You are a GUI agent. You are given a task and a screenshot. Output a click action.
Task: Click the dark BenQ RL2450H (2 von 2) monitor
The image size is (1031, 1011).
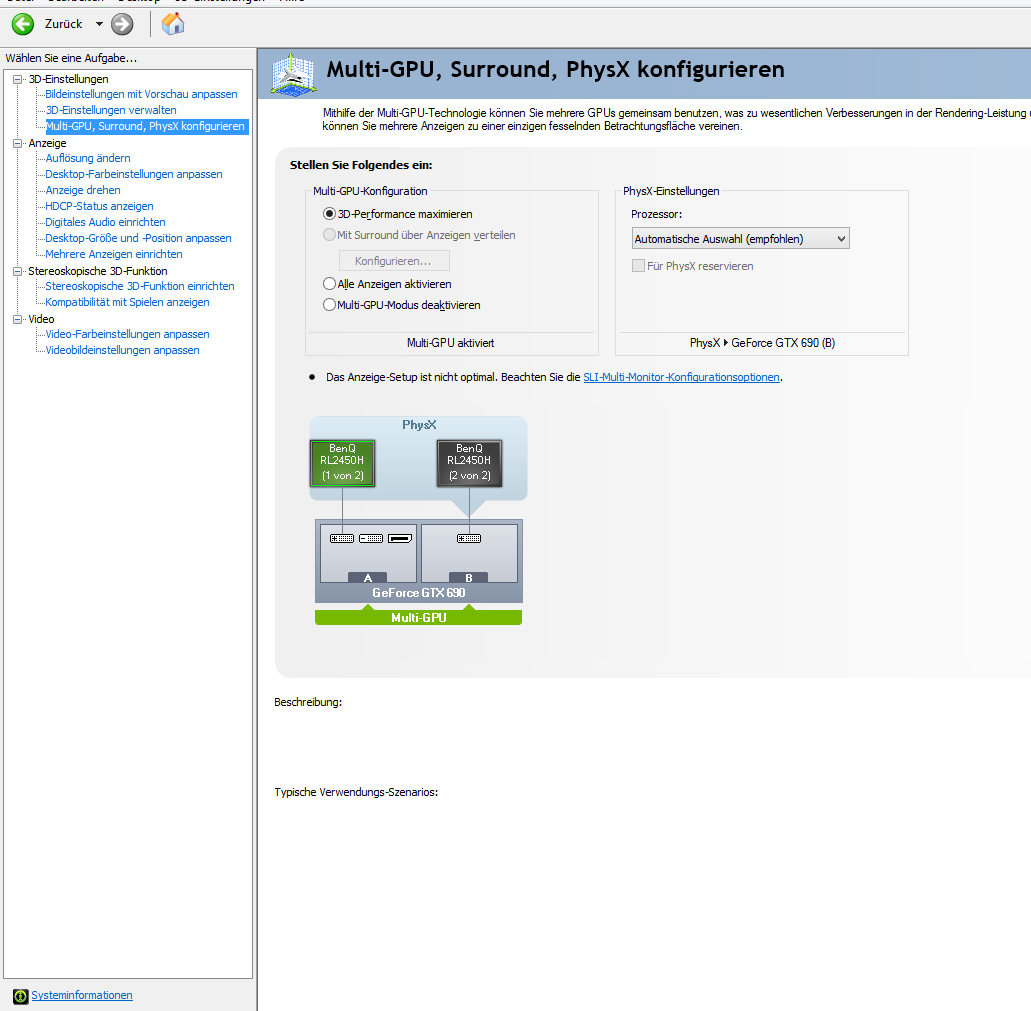coord(469,463)
